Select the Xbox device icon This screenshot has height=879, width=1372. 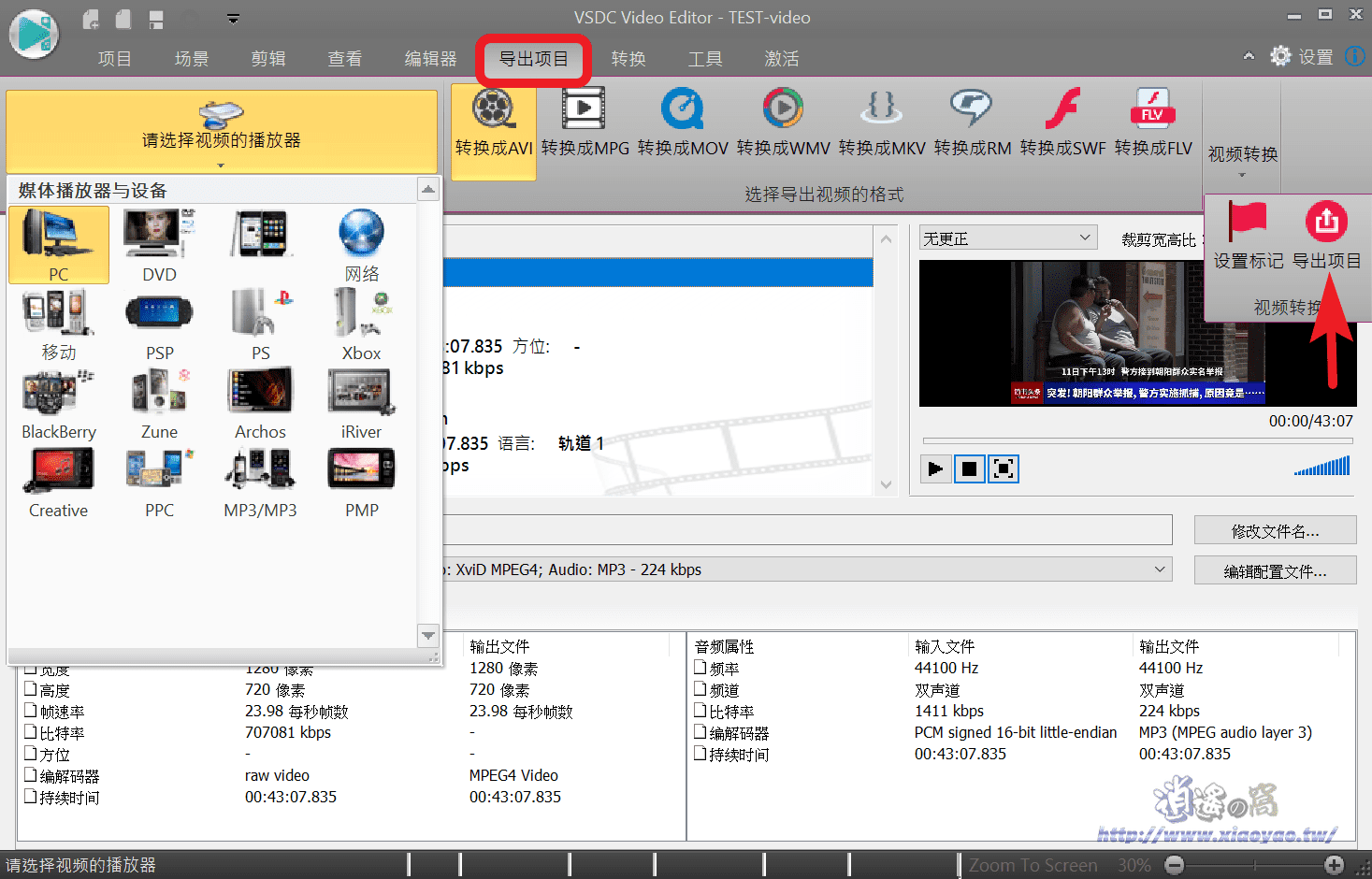click(362, 324)
